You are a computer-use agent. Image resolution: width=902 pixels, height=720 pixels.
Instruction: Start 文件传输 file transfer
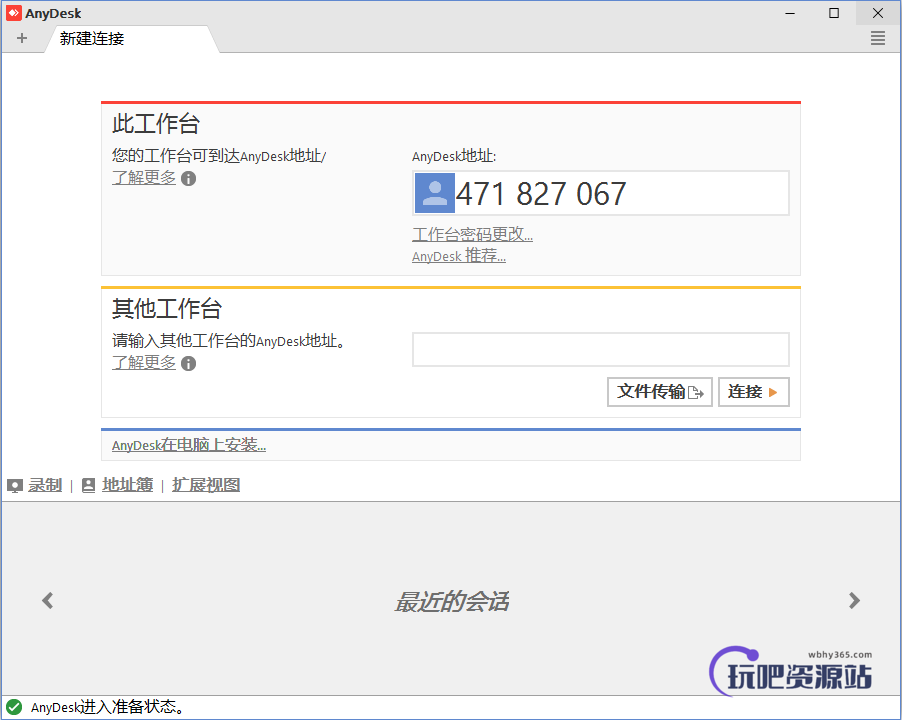[x=660, y=392]
